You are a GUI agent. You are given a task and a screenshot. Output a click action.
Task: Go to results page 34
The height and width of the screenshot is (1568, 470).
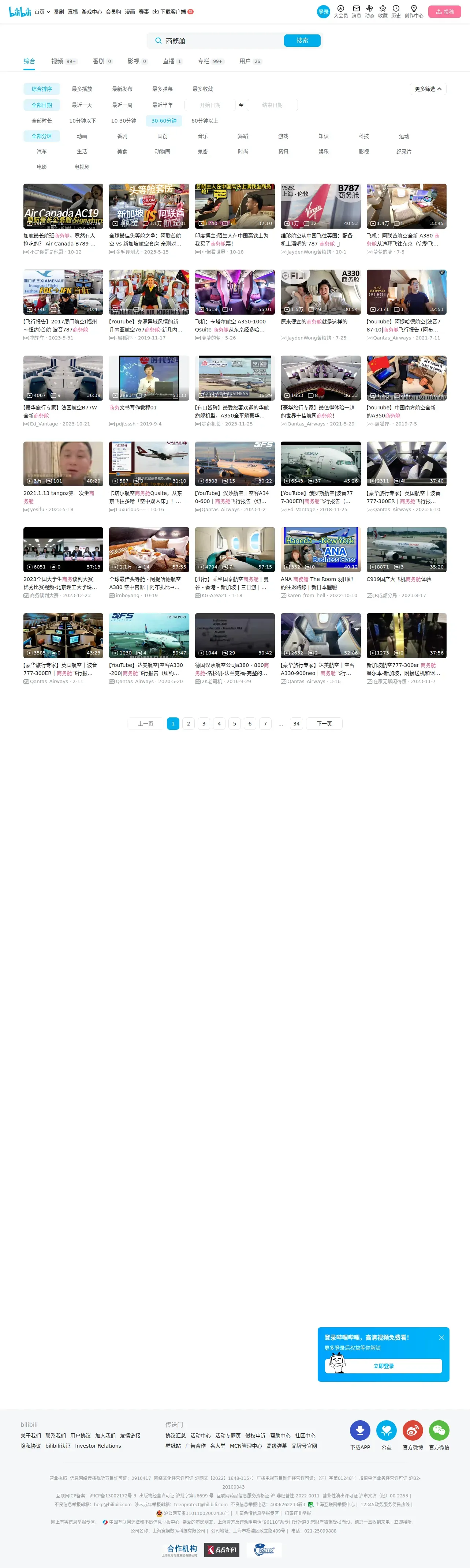click(296, 724)
